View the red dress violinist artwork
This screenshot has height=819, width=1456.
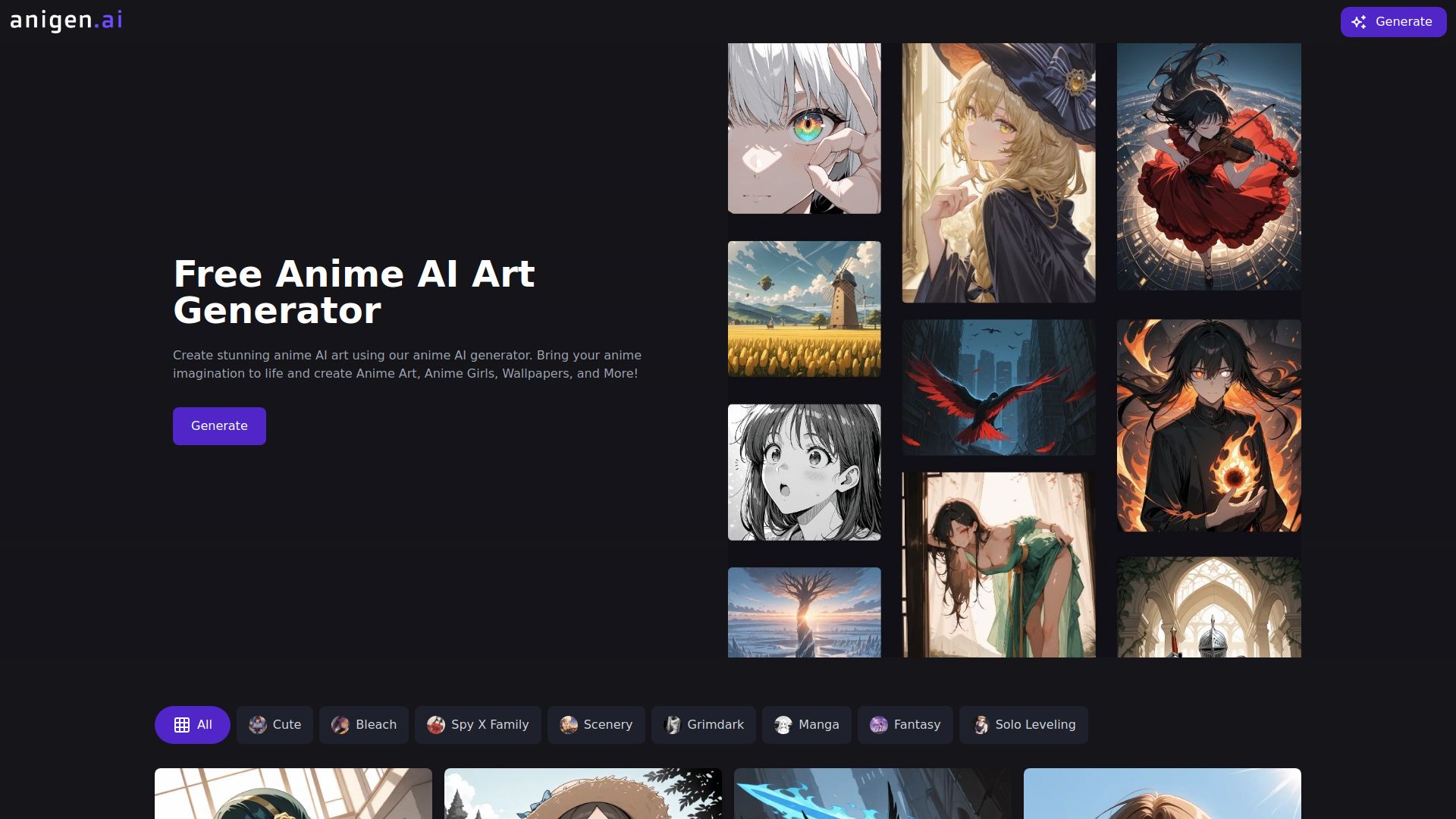(x=1208, y=165)
